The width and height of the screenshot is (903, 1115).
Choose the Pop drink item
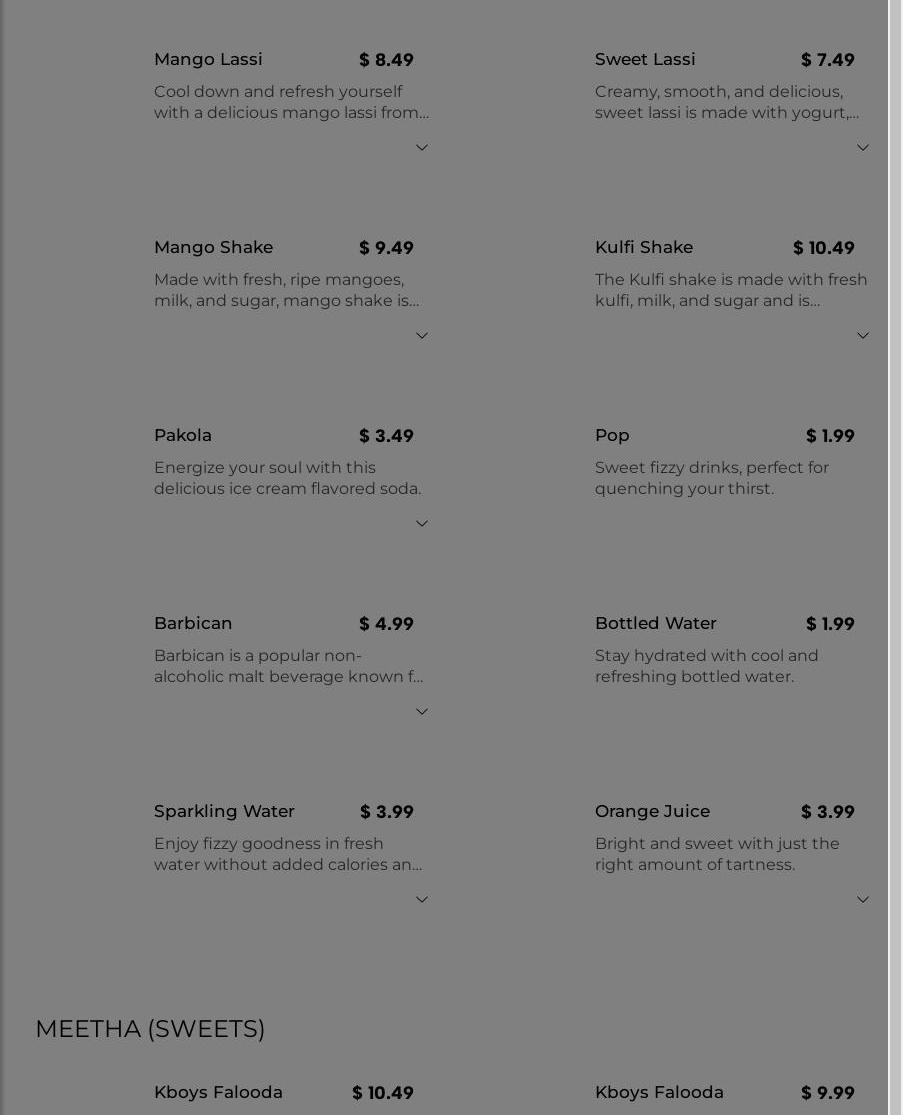coord(612,436)
